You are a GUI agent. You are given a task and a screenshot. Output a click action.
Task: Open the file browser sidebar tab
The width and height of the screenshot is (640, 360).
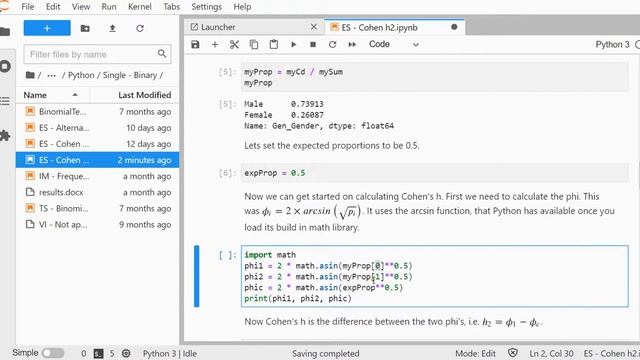5,31
